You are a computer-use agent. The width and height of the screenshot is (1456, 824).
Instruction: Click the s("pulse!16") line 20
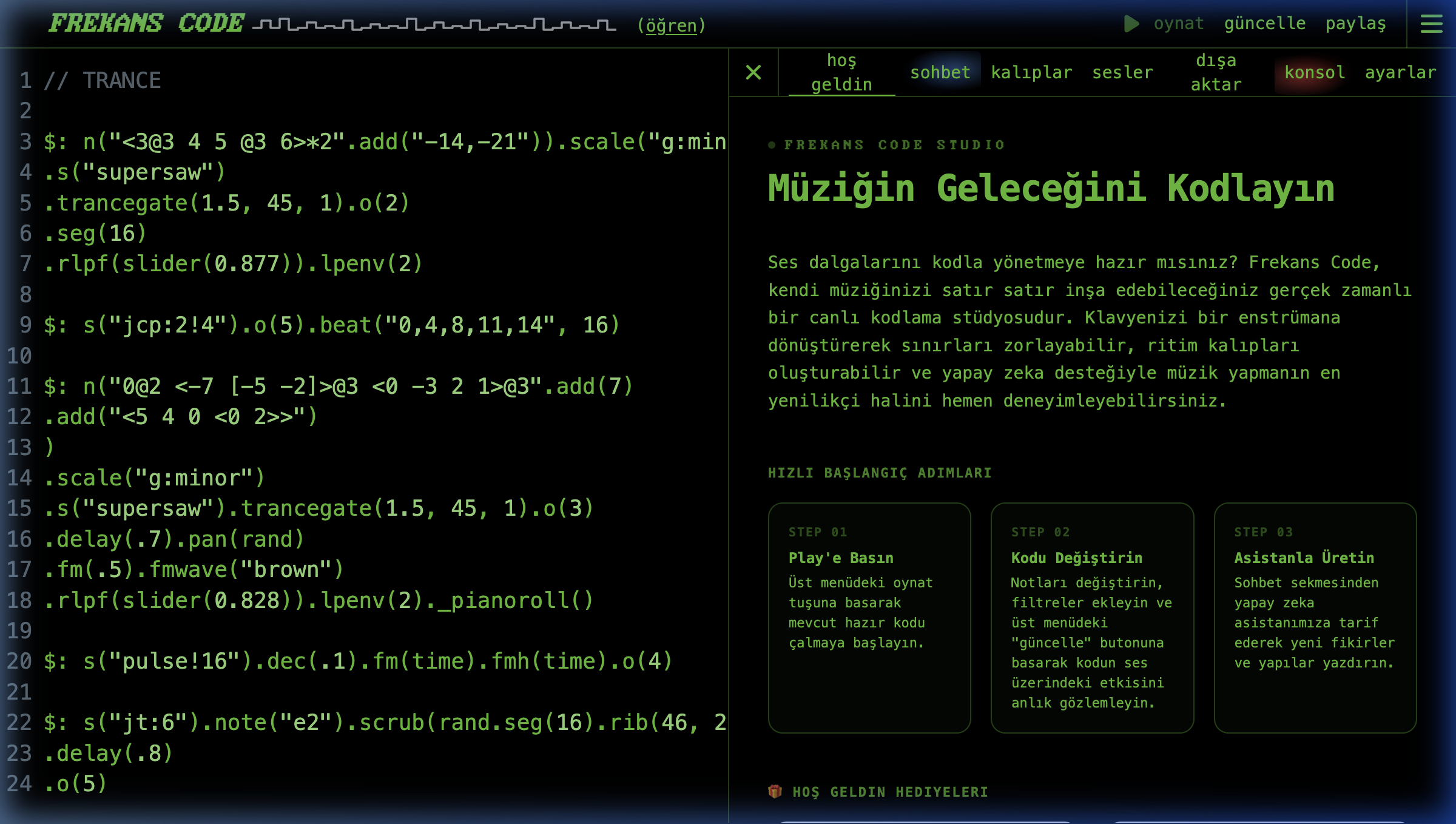pyautogui.click(x=359, y=661)
